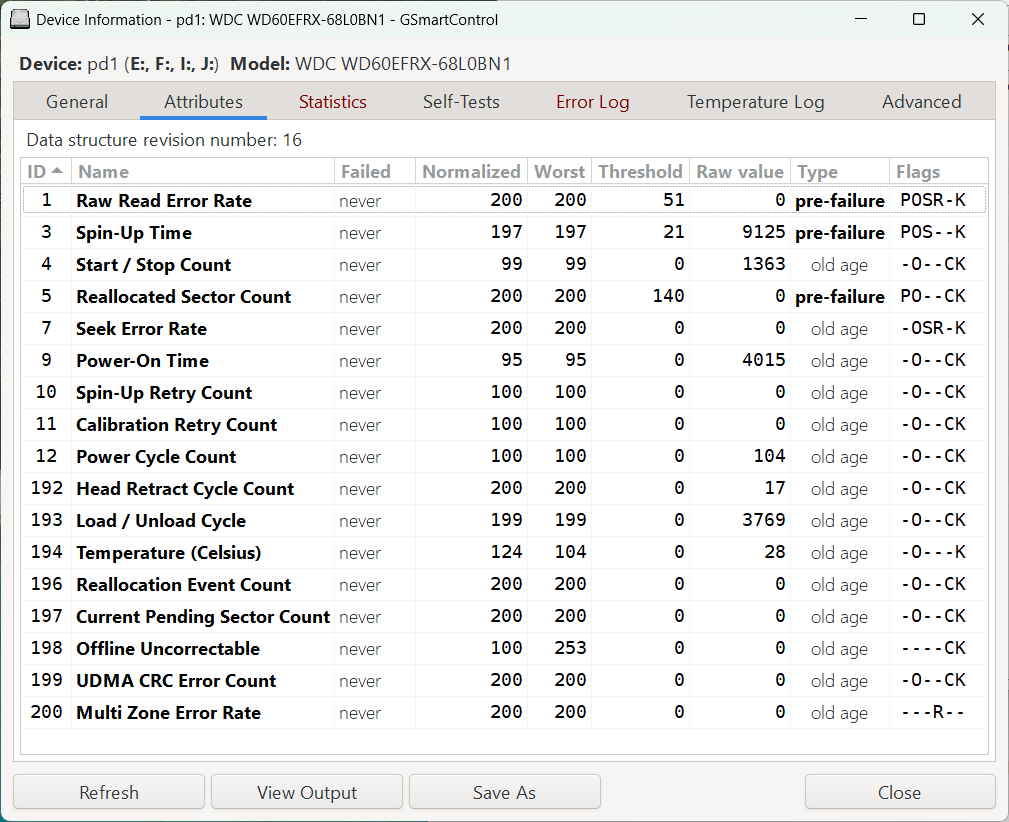
Task: Switch to the General tab
Action: click(x=77, y=102)
